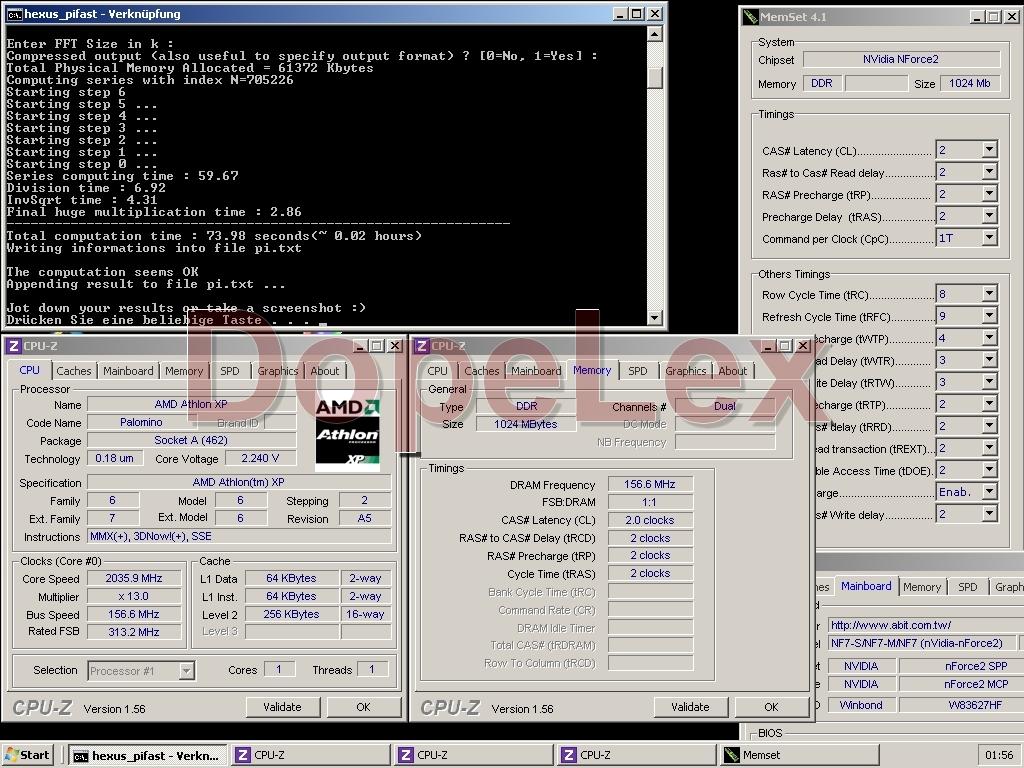This screenshot has height=768, width=1024.
Task: Open the tRTW delay dropdown in MemSet
Action: coord(989,383)
